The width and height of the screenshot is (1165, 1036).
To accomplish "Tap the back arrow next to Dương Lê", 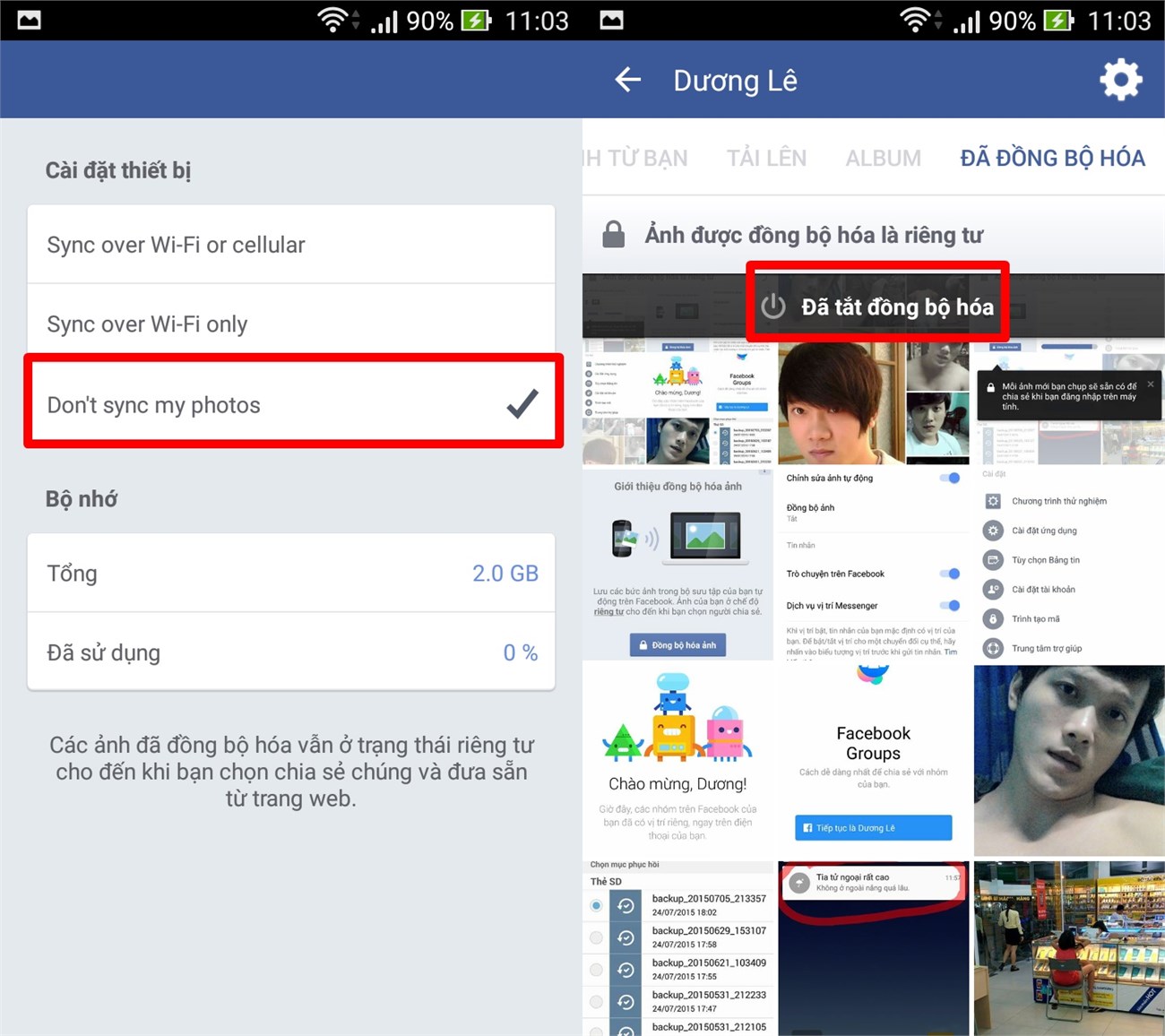I will click(627, 80).
